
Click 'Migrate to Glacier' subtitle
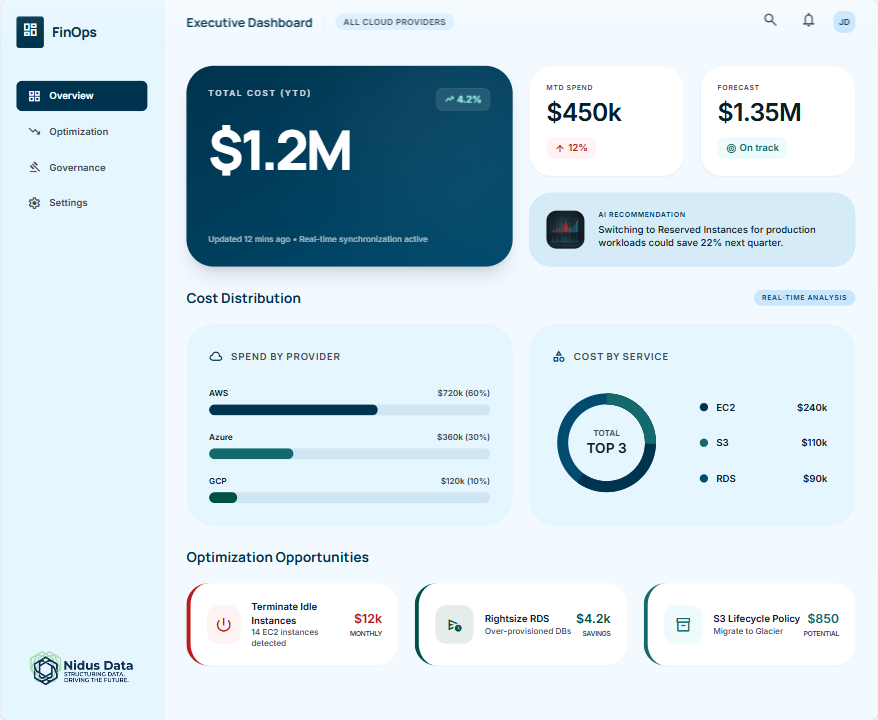click(x=748, y=632)
